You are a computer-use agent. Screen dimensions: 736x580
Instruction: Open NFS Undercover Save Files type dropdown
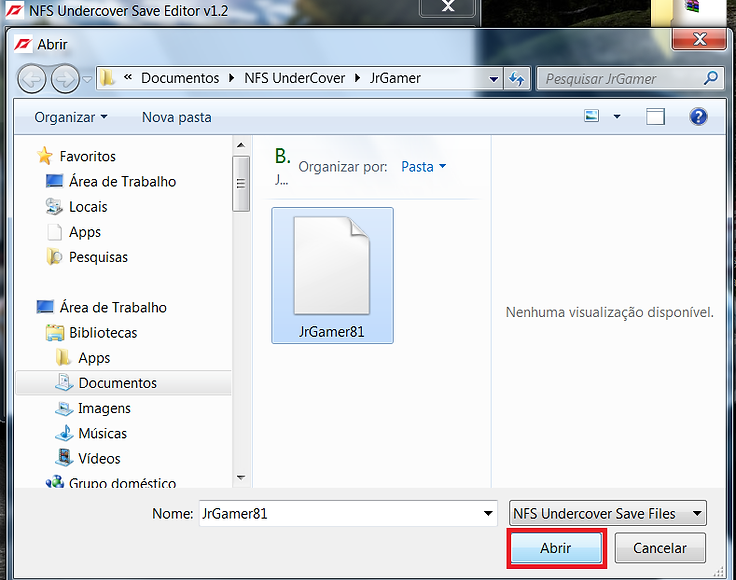tap(607, 513)
